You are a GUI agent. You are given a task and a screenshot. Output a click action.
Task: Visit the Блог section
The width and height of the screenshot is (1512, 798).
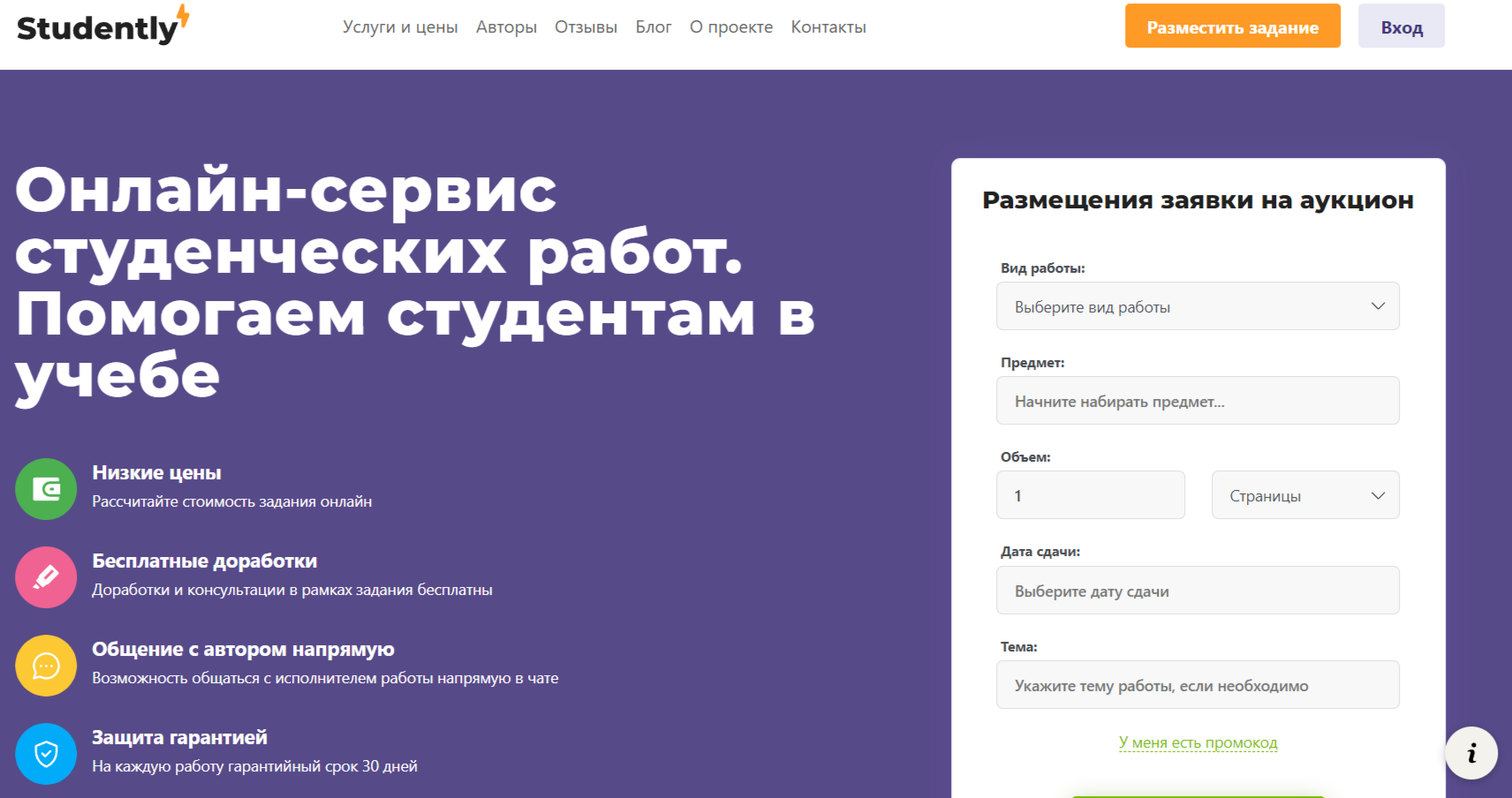click(x=654, y=26)
